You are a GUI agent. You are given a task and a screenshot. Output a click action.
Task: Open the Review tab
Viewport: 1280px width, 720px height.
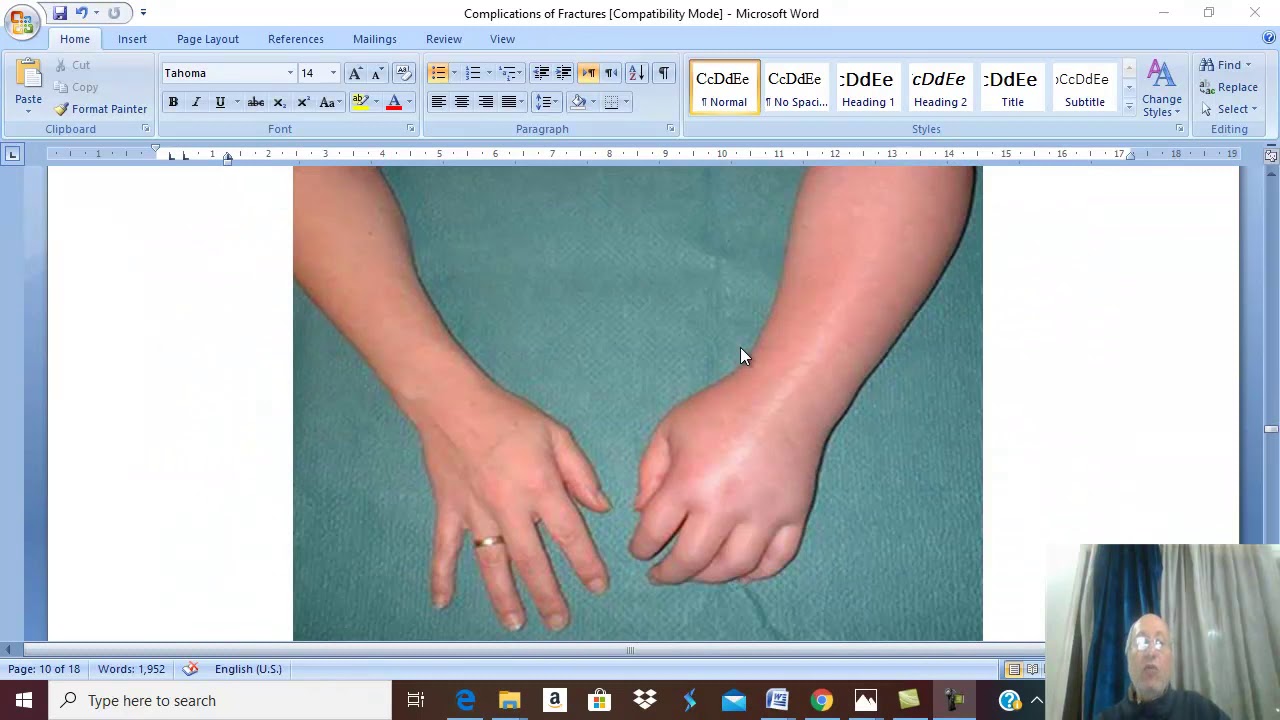pyautogui.click(x=444, y=39)
